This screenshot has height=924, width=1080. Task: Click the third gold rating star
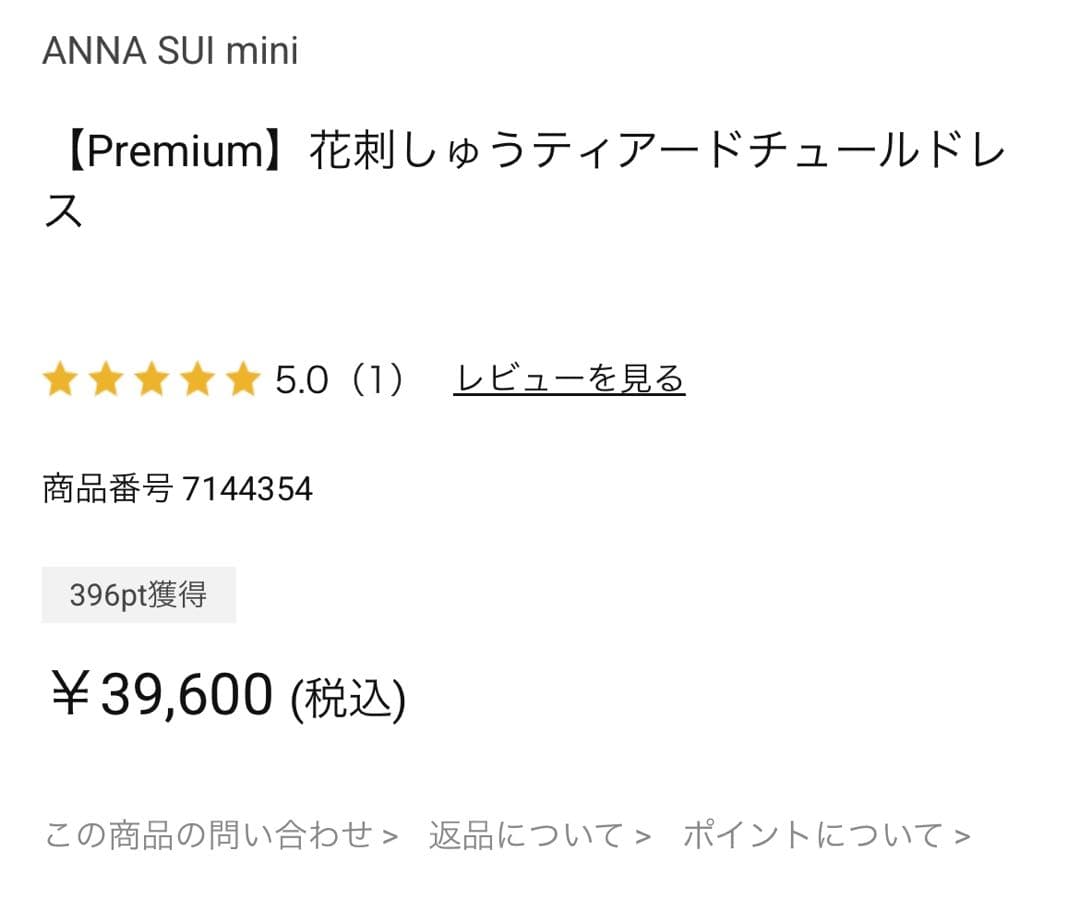click(x=151, y=380)
